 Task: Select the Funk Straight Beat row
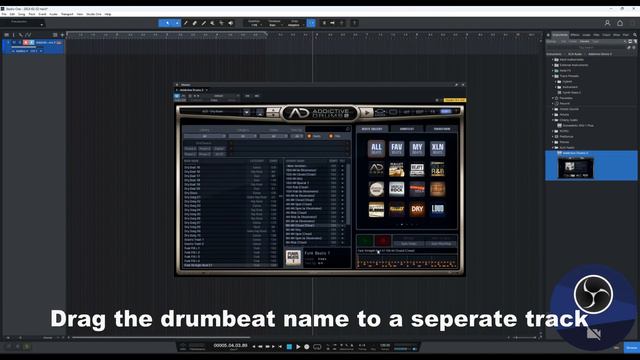click(231, 265)
